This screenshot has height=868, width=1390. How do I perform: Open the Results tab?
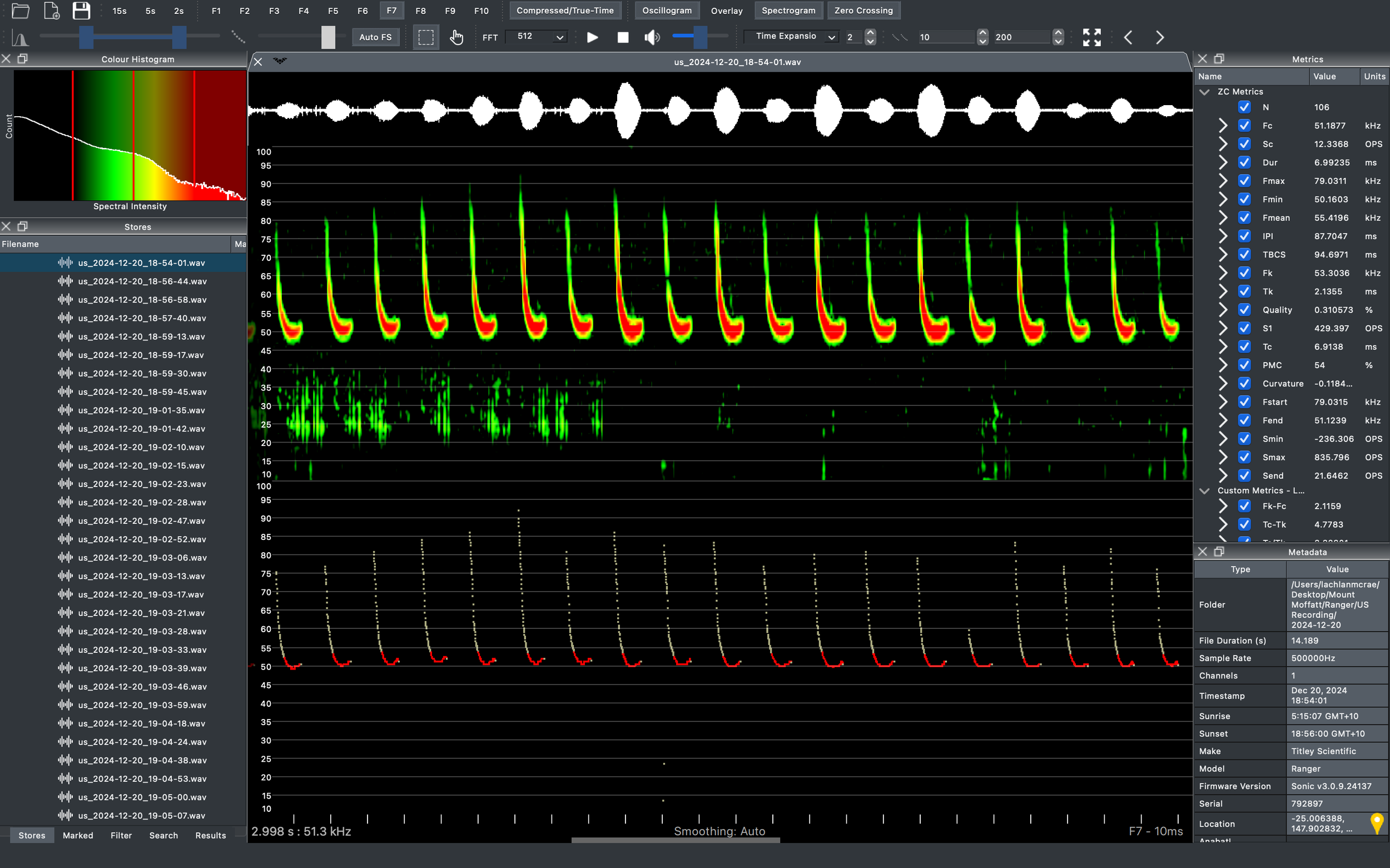210,835
